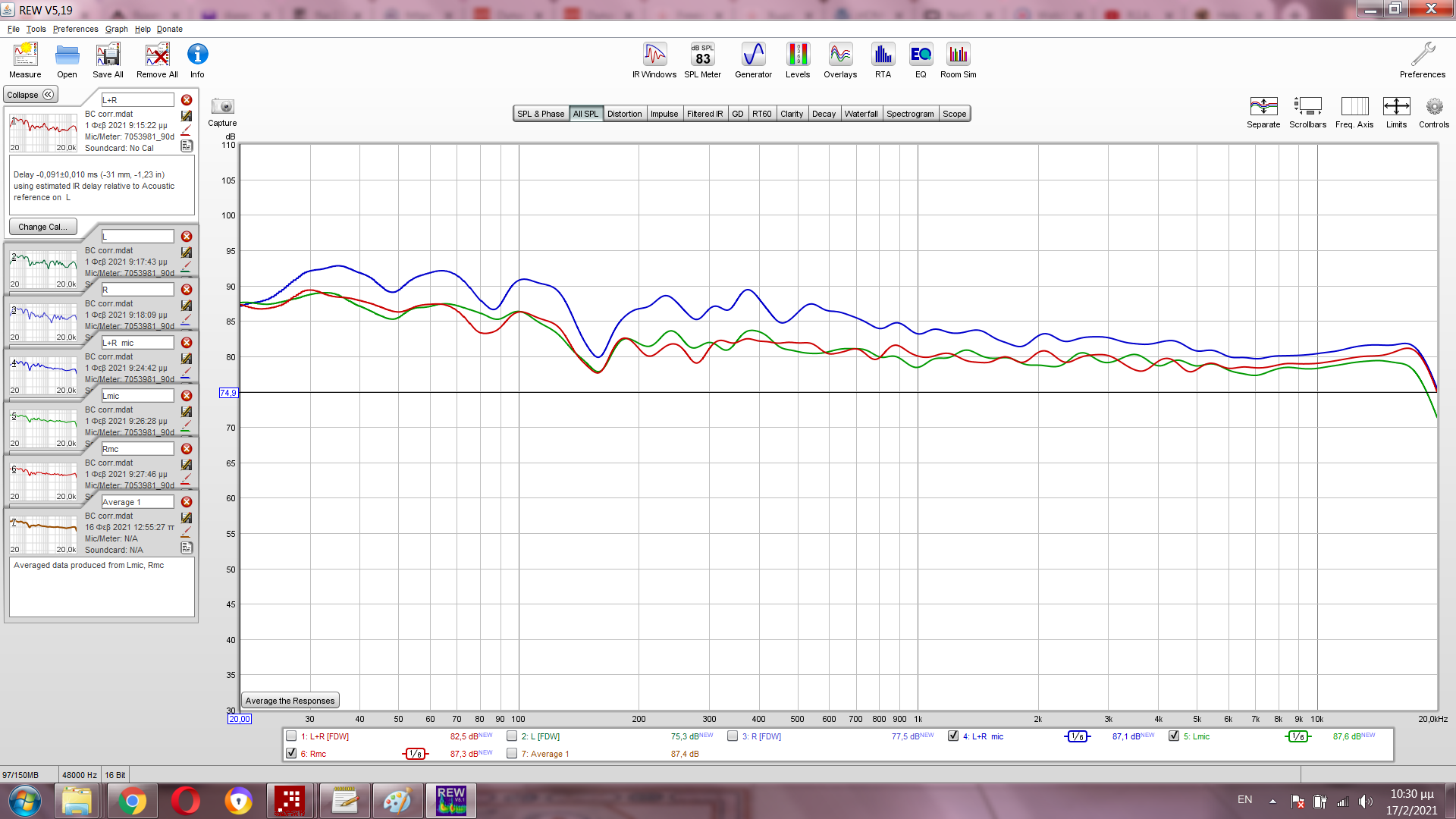Screen dimensions: 1456x819
Task: Click the Average the Responses button
Action: 290,701
